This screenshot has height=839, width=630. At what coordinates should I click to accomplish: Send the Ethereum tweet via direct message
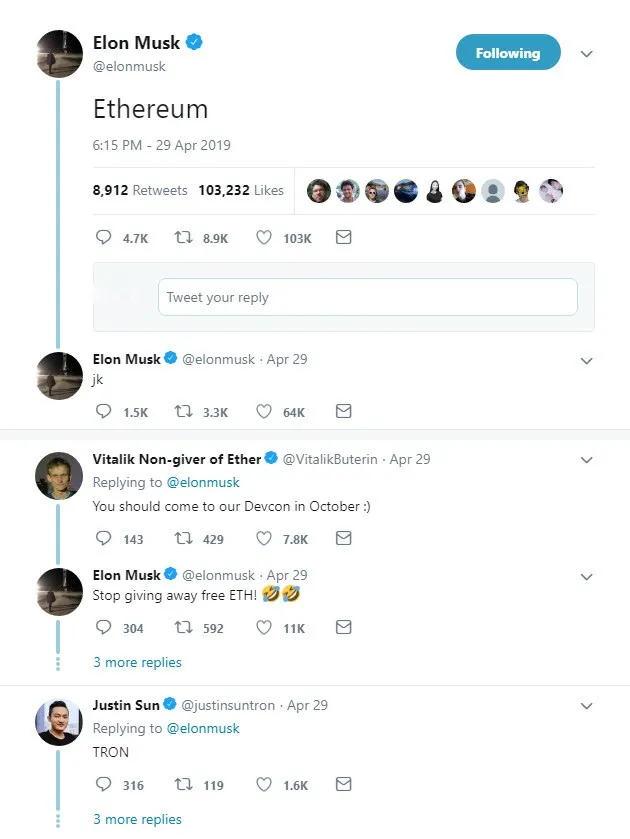tap(343, 238)
